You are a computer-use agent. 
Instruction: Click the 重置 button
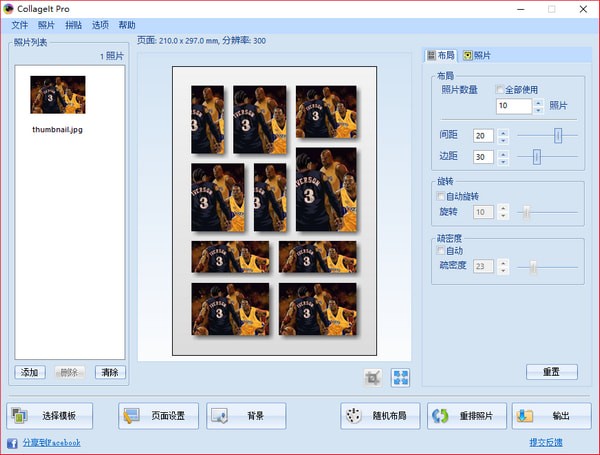(551, 372)
